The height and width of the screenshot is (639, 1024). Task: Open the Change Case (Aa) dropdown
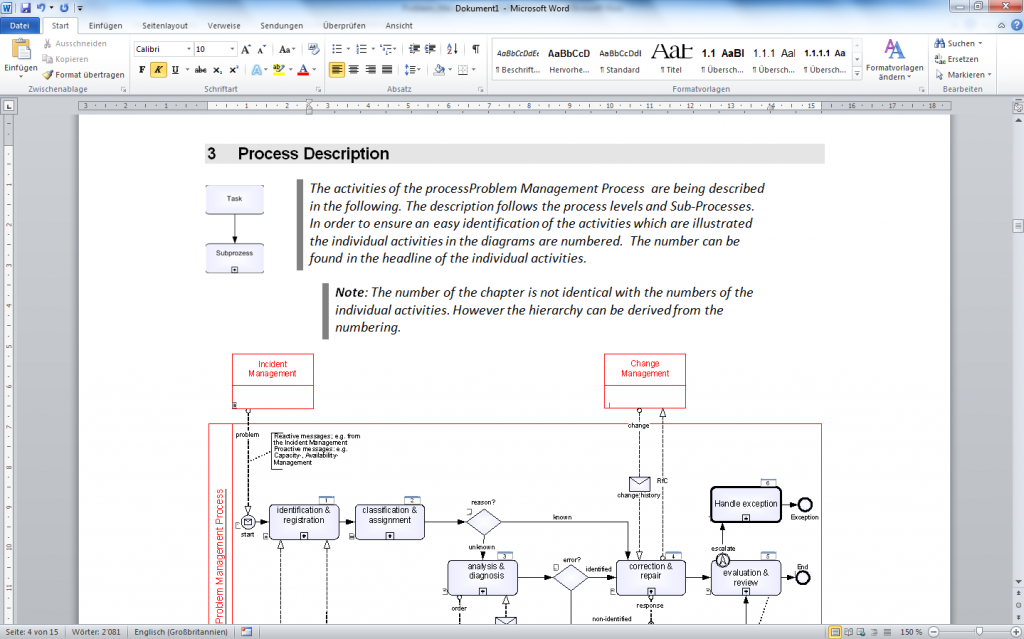[287, 49]
